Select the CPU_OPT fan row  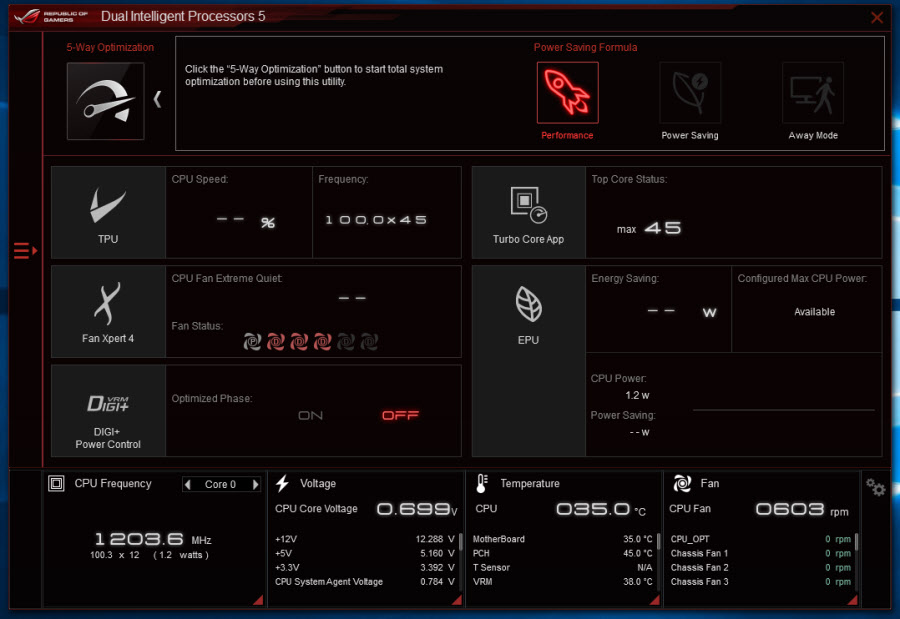pyautogui.click(x=761, y=539)
